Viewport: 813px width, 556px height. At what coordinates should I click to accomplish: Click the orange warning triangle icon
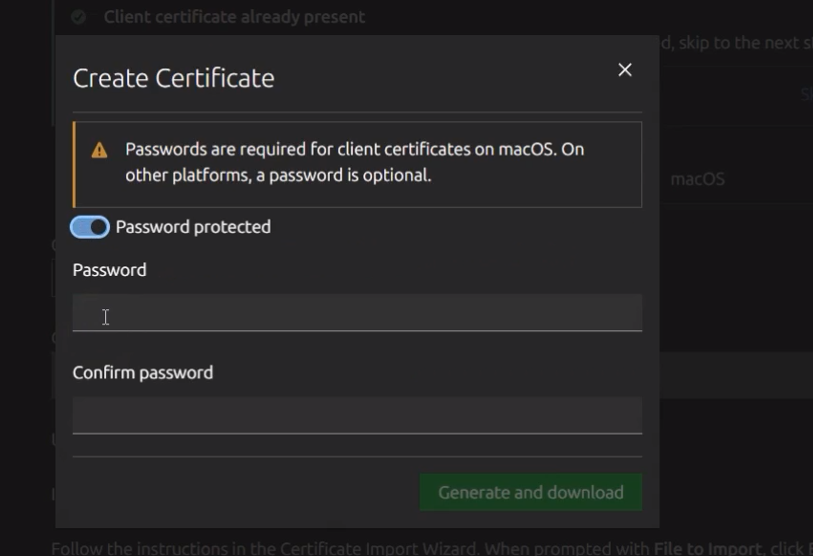99,151
